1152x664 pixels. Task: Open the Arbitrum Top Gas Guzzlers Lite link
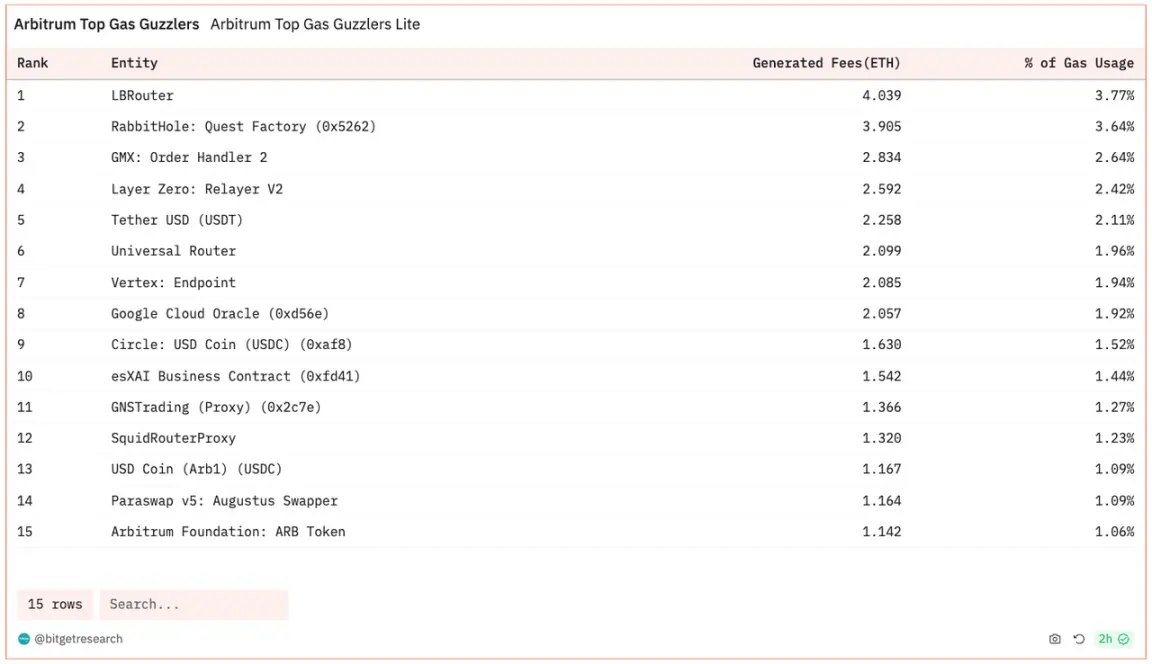pos(315,24)
